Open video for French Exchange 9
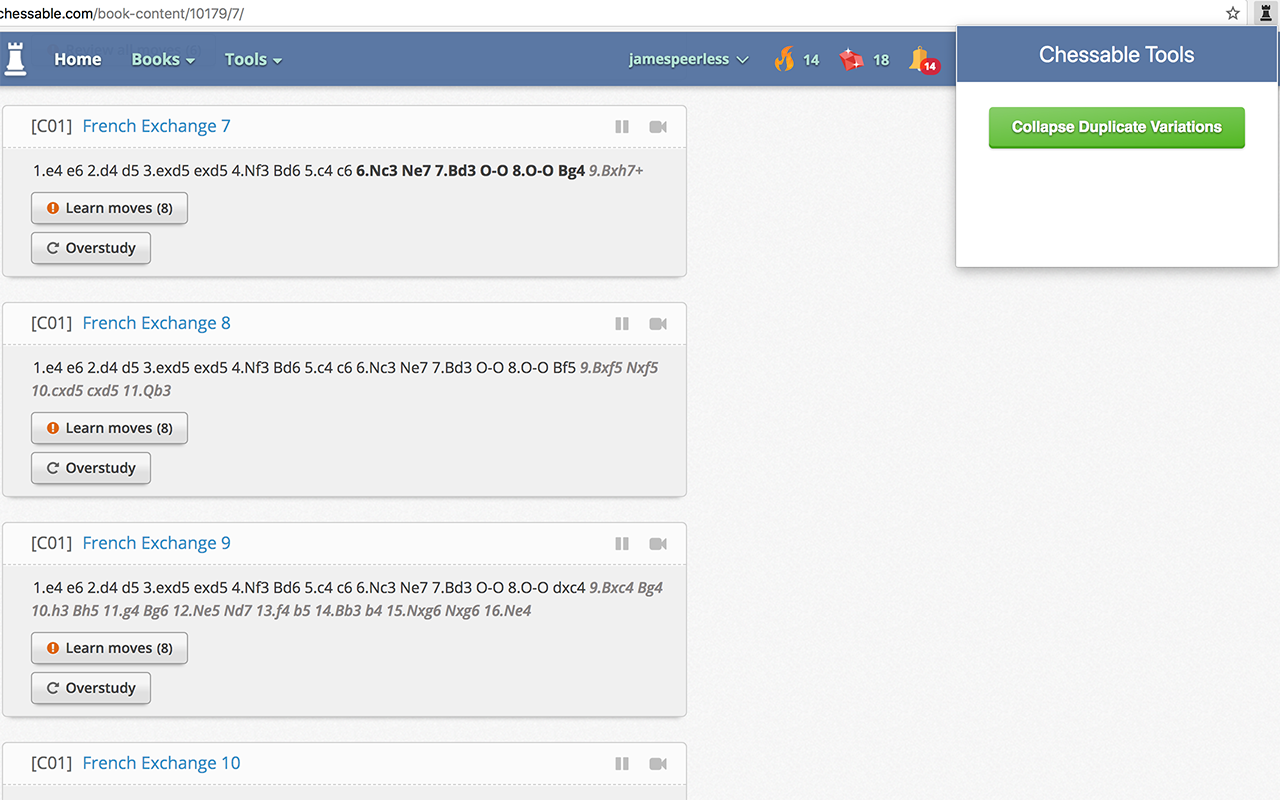 point(658,544)
